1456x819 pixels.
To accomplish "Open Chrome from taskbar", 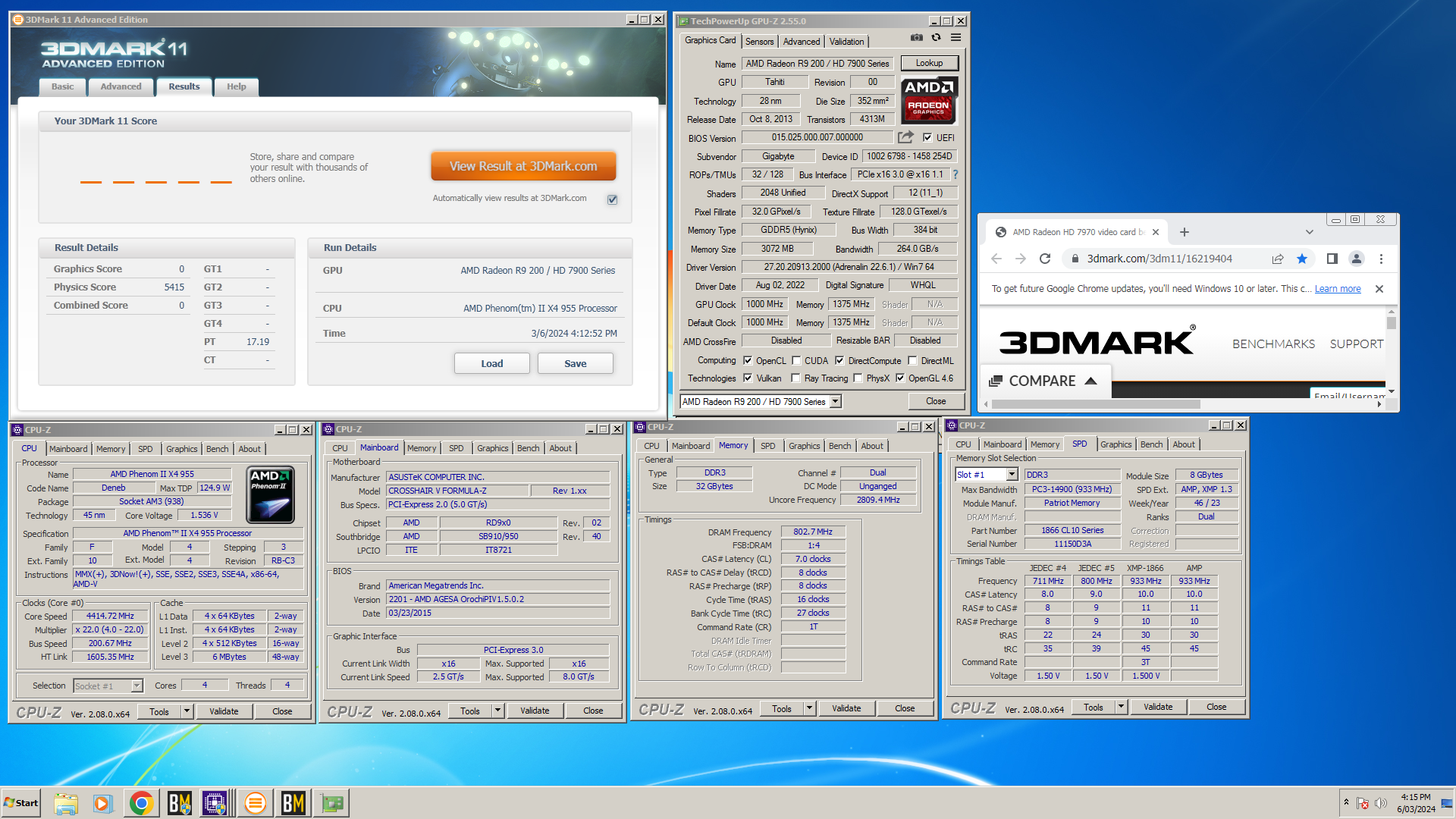I will (x=141, y=803).
